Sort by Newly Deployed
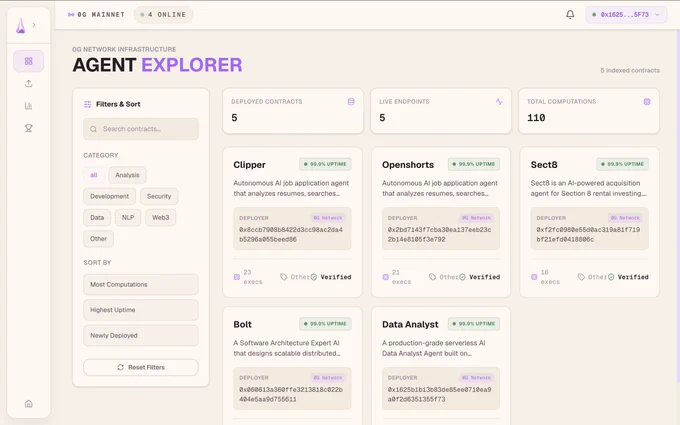This screenshot has width=680, height=425. (141, 336)
